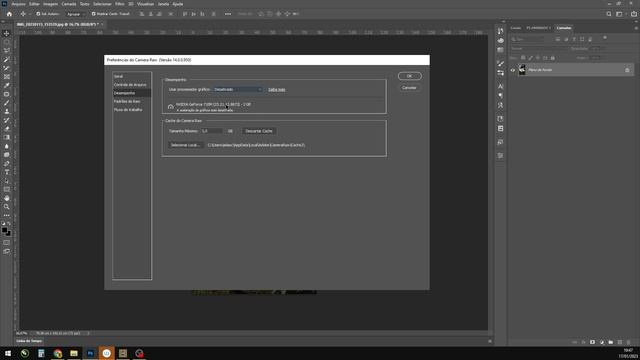Switch foreground and background colors
The image size is (640, 360).
pyautogui.click(x=9, y=224)
